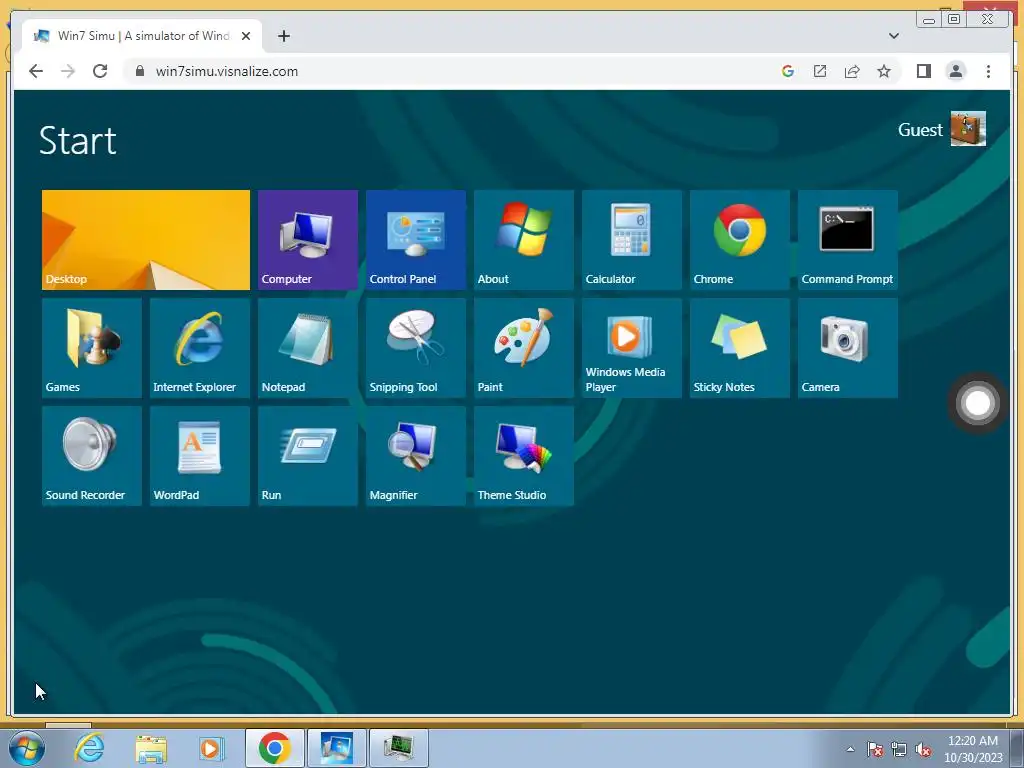Bookmark this tab with star icon

point(884,71)
